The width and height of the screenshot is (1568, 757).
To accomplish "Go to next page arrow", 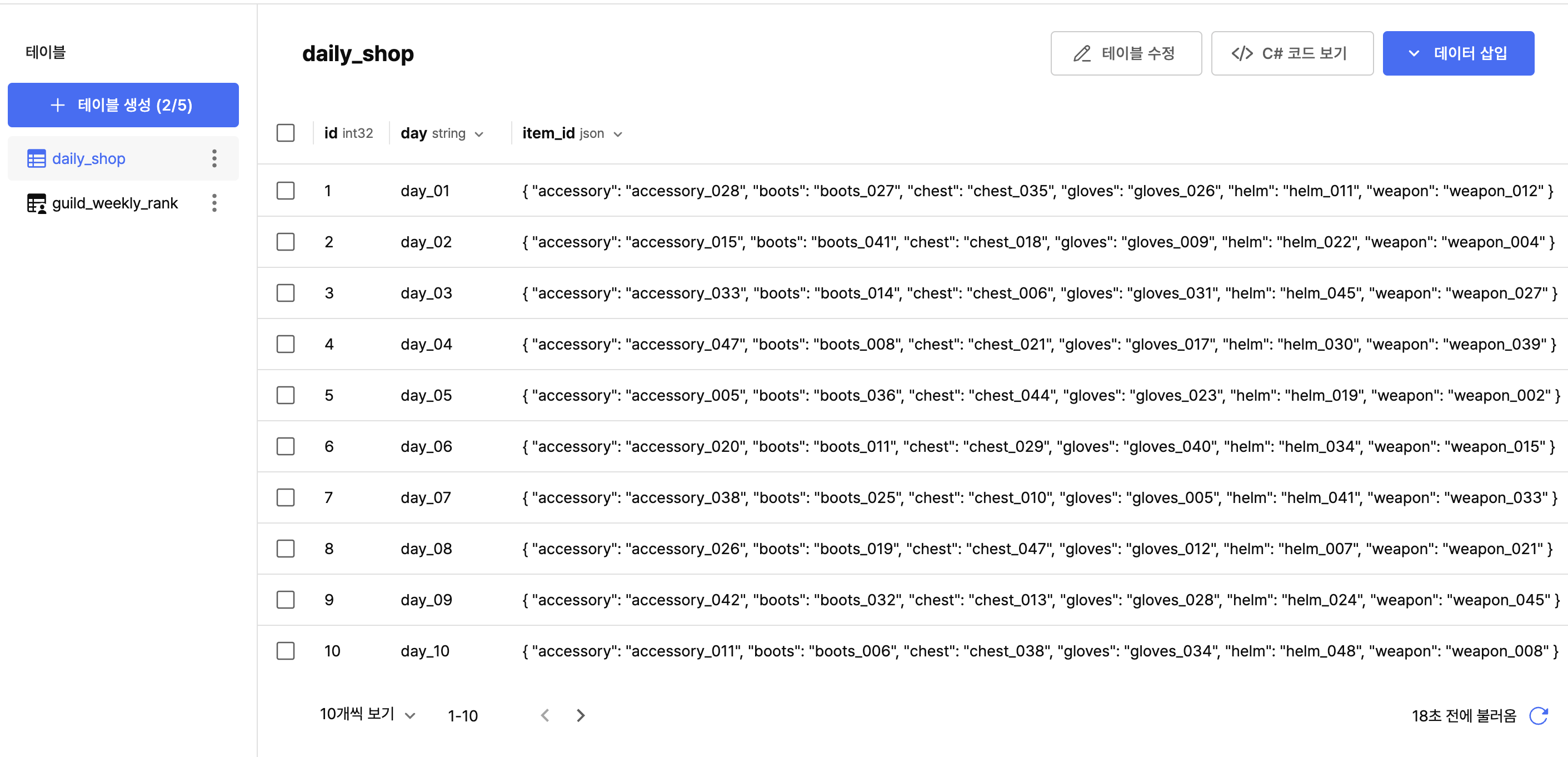I will 580,715.
